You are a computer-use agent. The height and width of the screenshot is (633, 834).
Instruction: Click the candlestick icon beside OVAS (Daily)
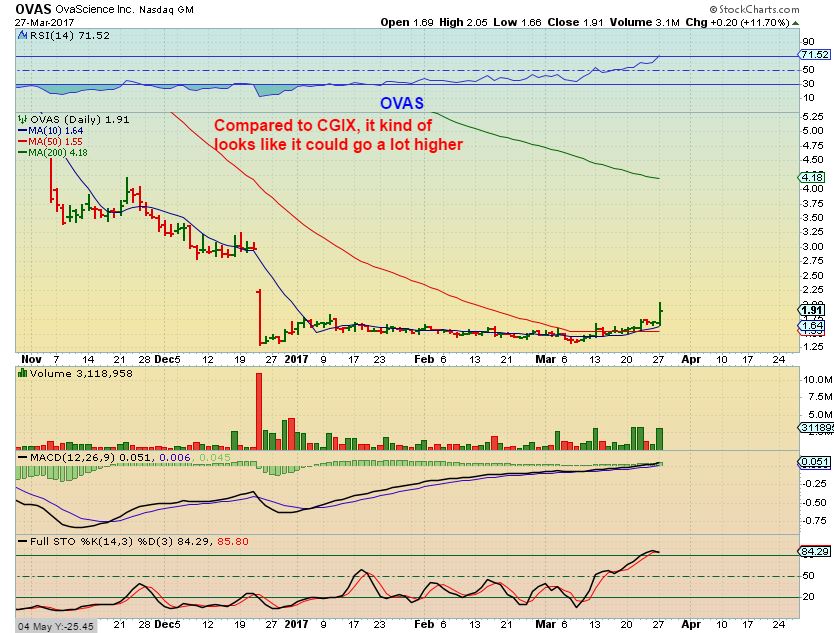[x=22, y=119]
